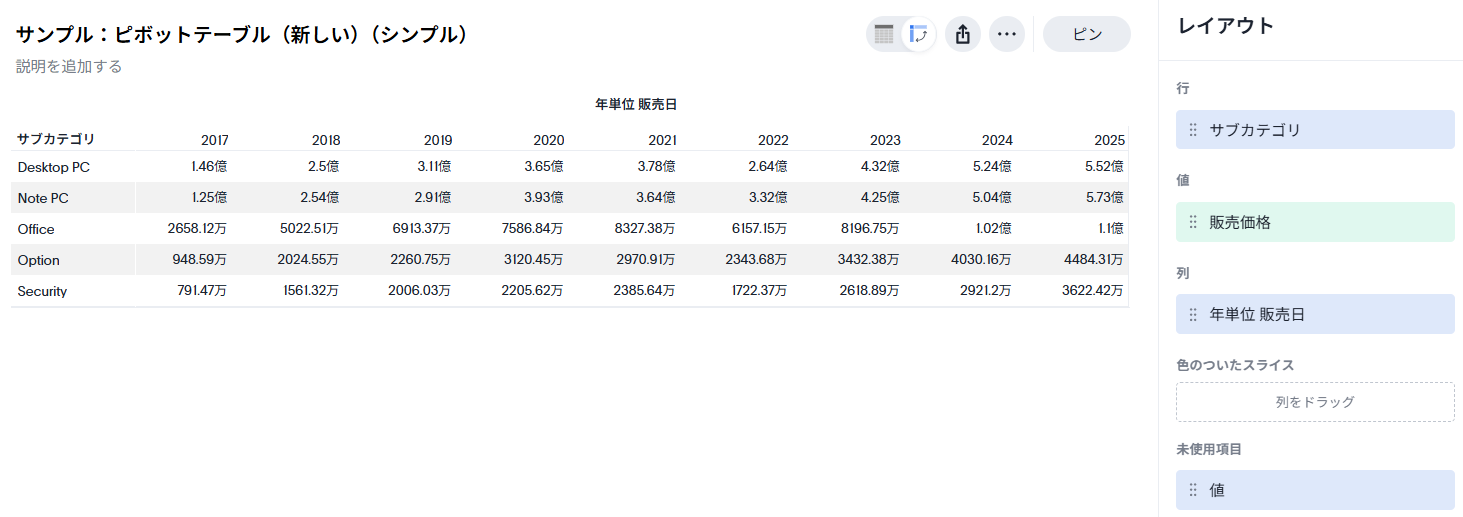1463x517 pixels.
Task: Switch to the table view icon
Action: coord(884,34)
